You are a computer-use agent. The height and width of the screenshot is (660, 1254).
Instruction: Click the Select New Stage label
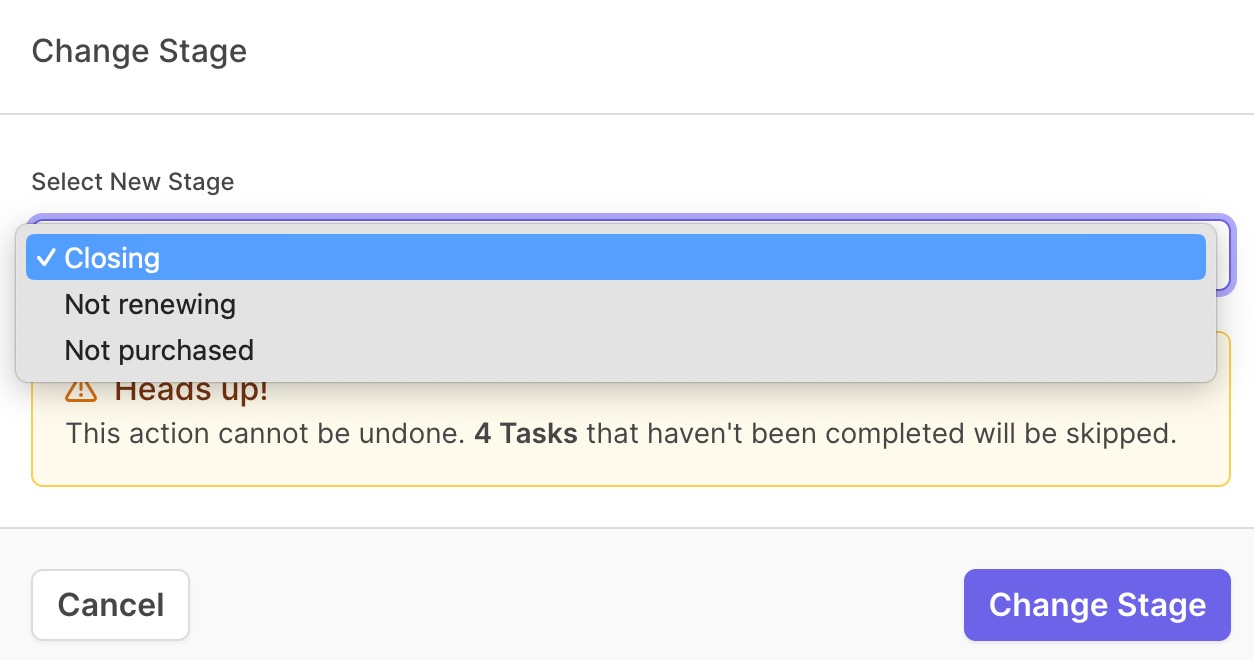click(x=133, y=182)
